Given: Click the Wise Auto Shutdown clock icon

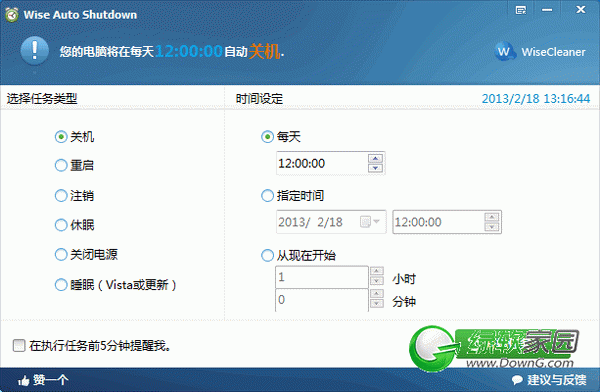Looking at the screenshot, I should pyautogui.click(x=12, y=15).
